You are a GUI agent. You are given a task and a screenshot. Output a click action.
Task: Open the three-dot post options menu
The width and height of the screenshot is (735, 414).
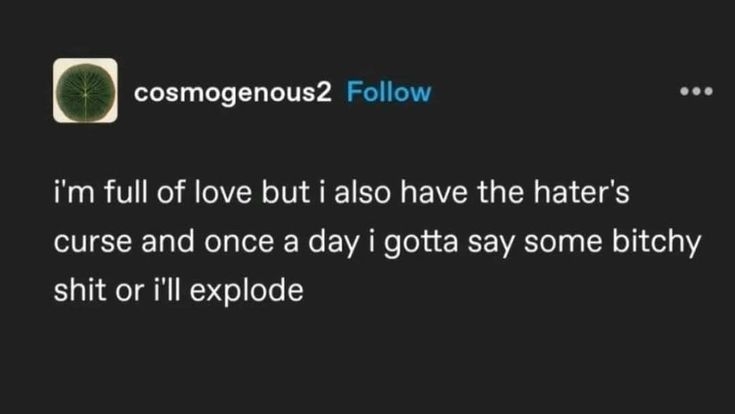694,92
